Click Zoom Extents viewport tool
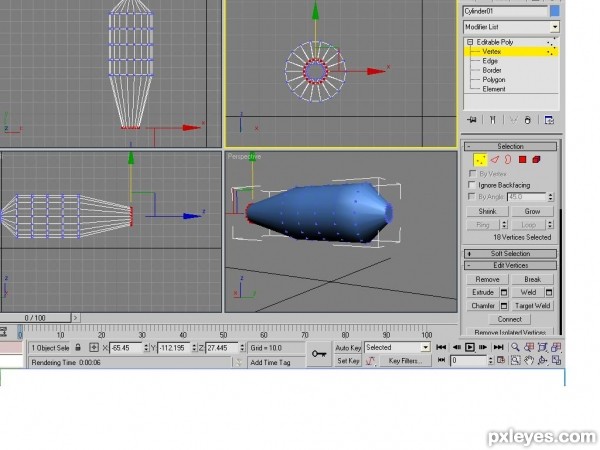Screen dimensions: 600x450 click(x=543, y=347)
